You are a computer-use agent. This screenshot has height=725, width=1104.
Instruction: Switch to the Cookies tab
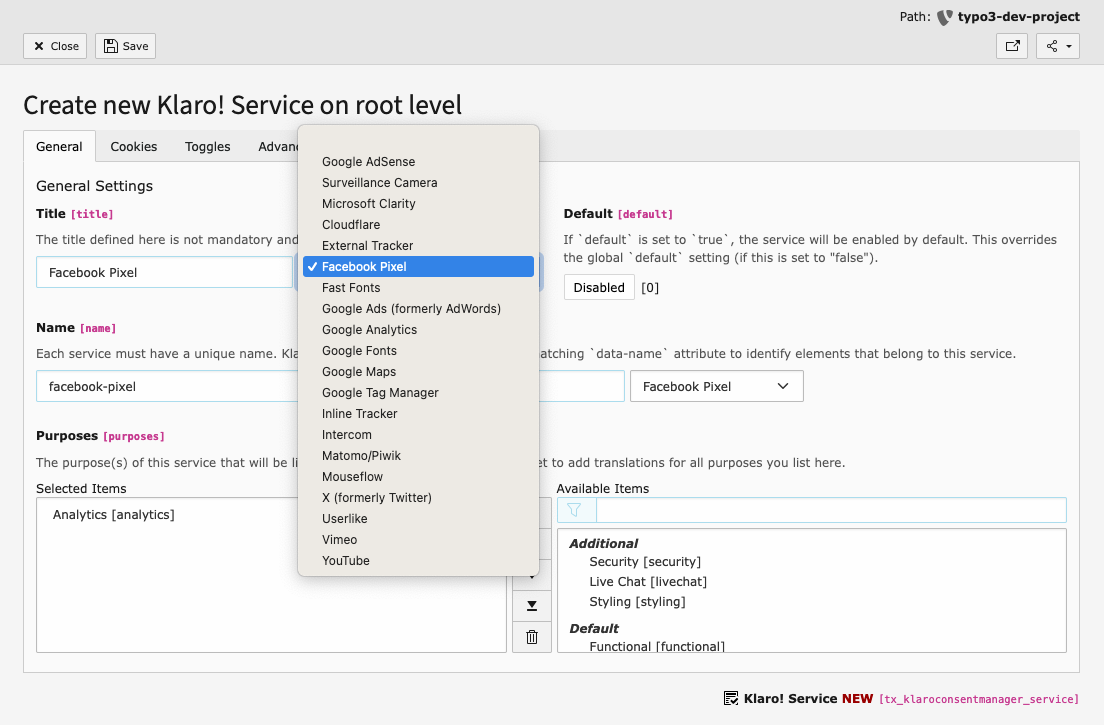[134, 147]
